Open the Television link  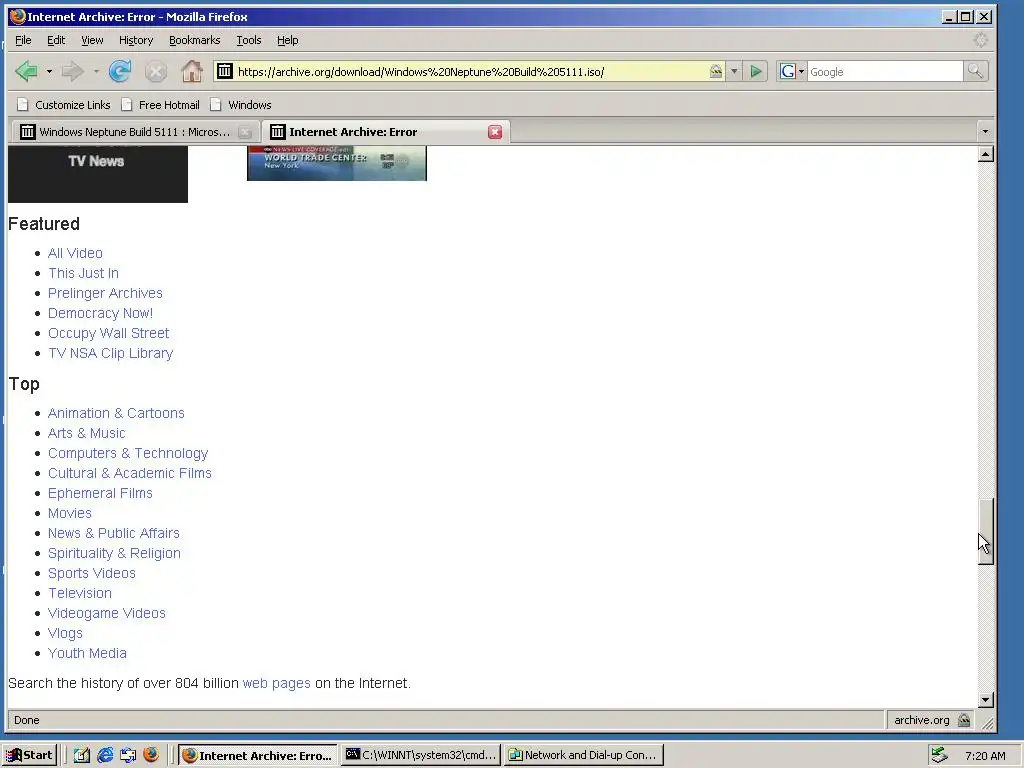tap(80, 593)
